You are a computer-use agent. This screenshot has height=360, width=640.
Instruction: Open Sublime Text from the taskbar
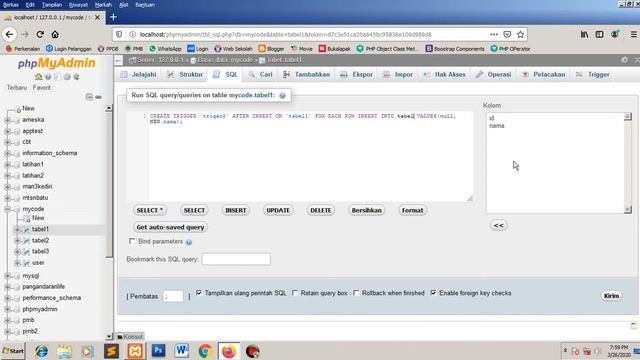click(111, 351)
